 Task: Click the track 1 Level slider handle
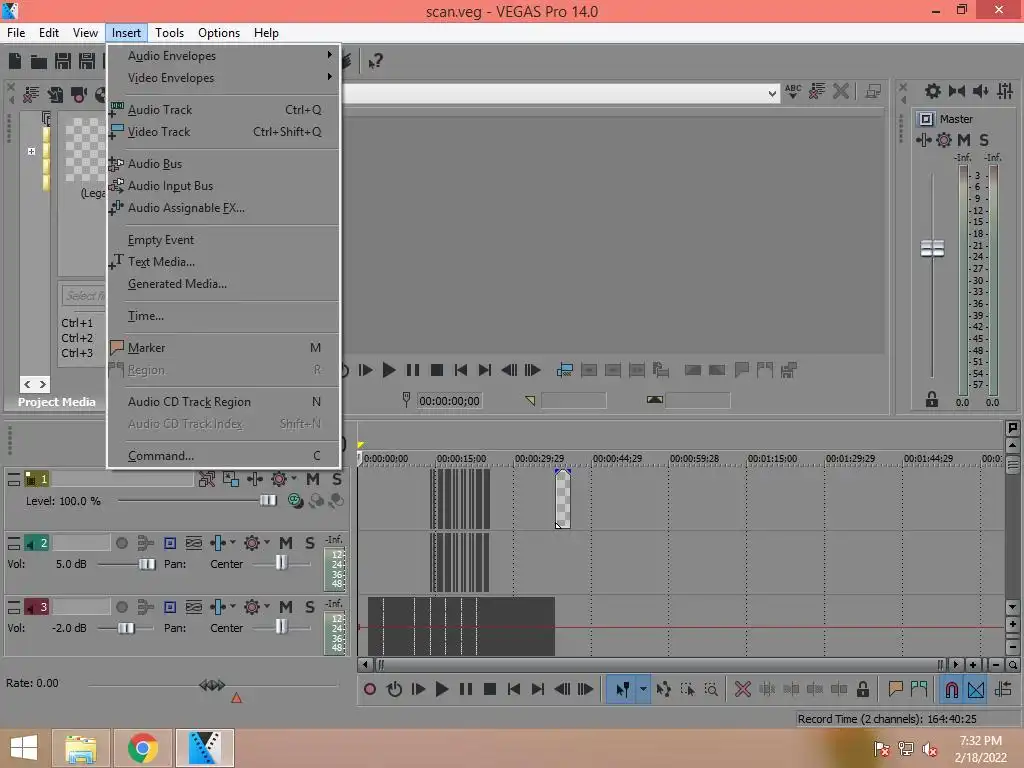[268, 500]
